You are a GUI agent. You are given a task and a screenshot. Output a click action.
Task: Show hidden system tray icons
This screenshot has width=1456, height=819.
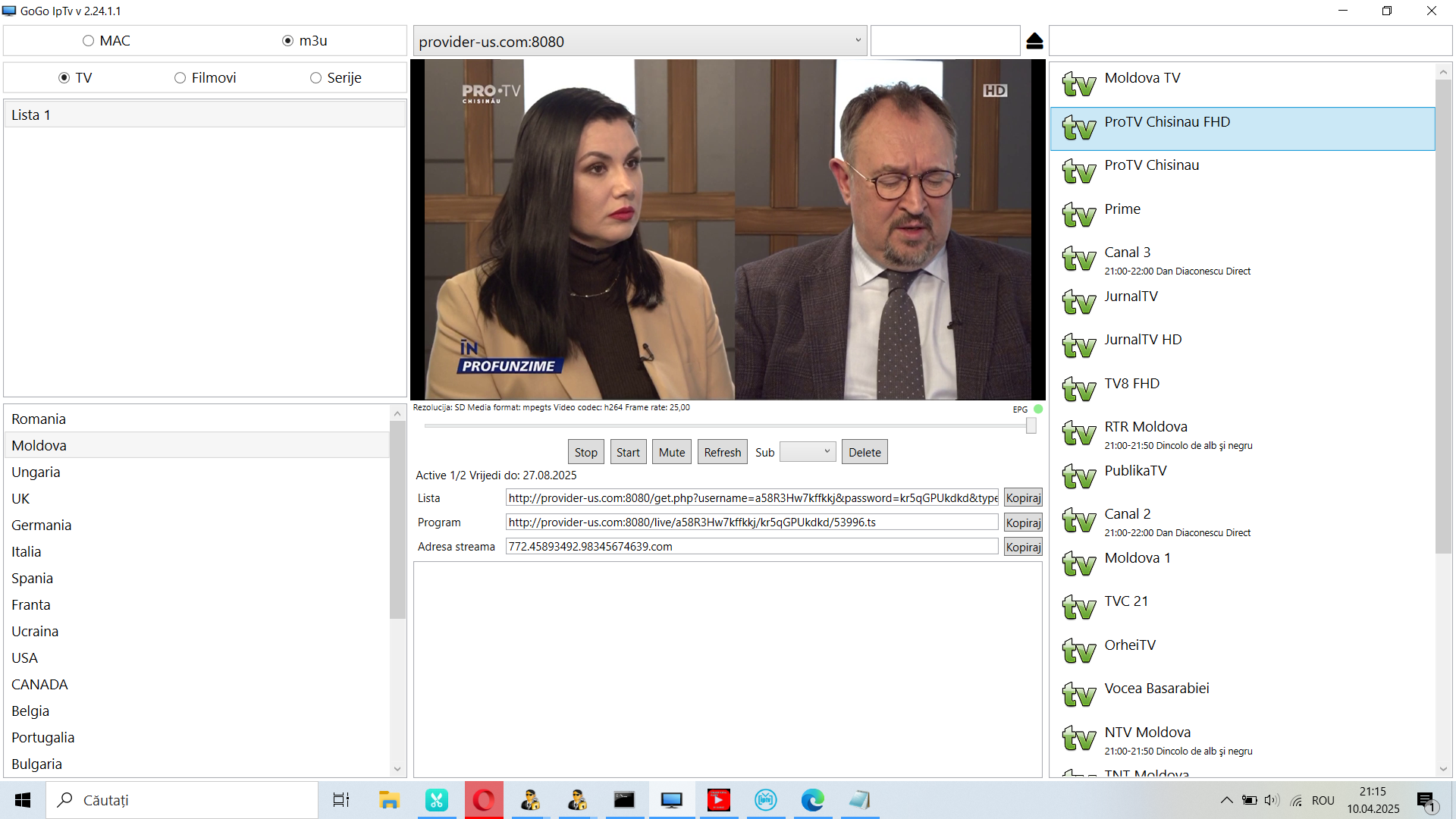point(1226,800)
